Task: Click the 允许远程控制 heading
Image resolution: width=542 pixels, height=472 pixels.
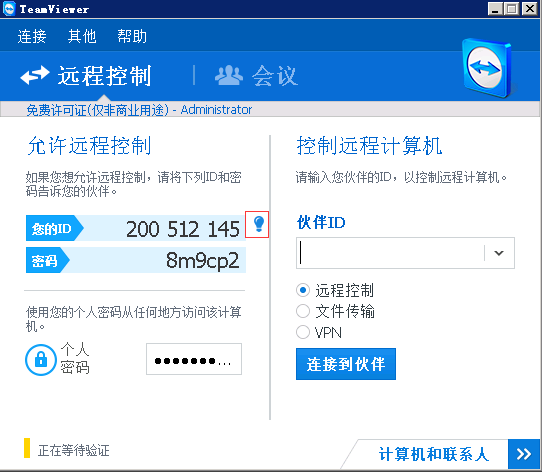Action: (x=89, y=146)
